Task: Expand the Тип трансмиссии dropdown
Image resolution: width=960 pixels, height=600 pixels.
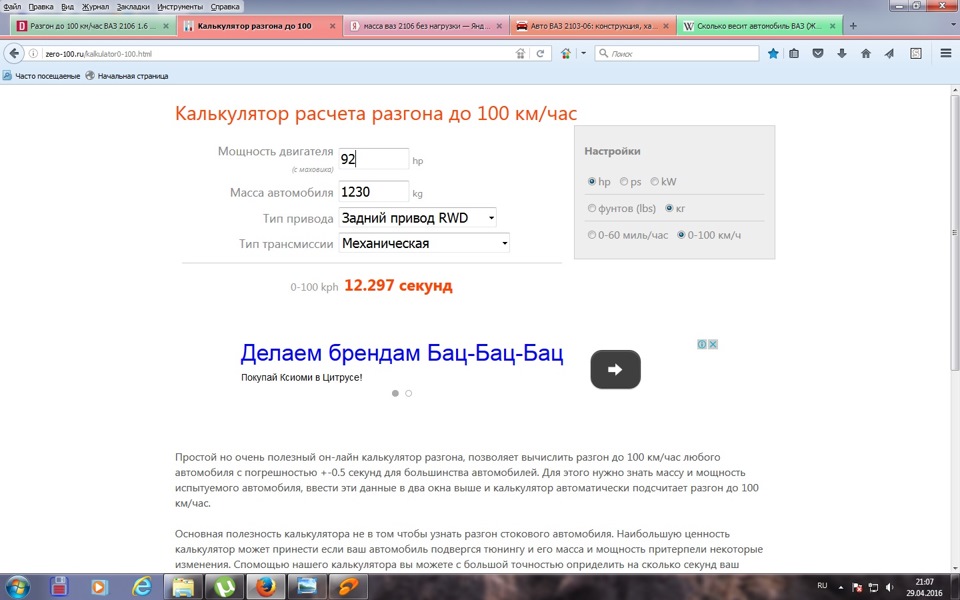Action: pyautogui.click(x=424, y=243)
